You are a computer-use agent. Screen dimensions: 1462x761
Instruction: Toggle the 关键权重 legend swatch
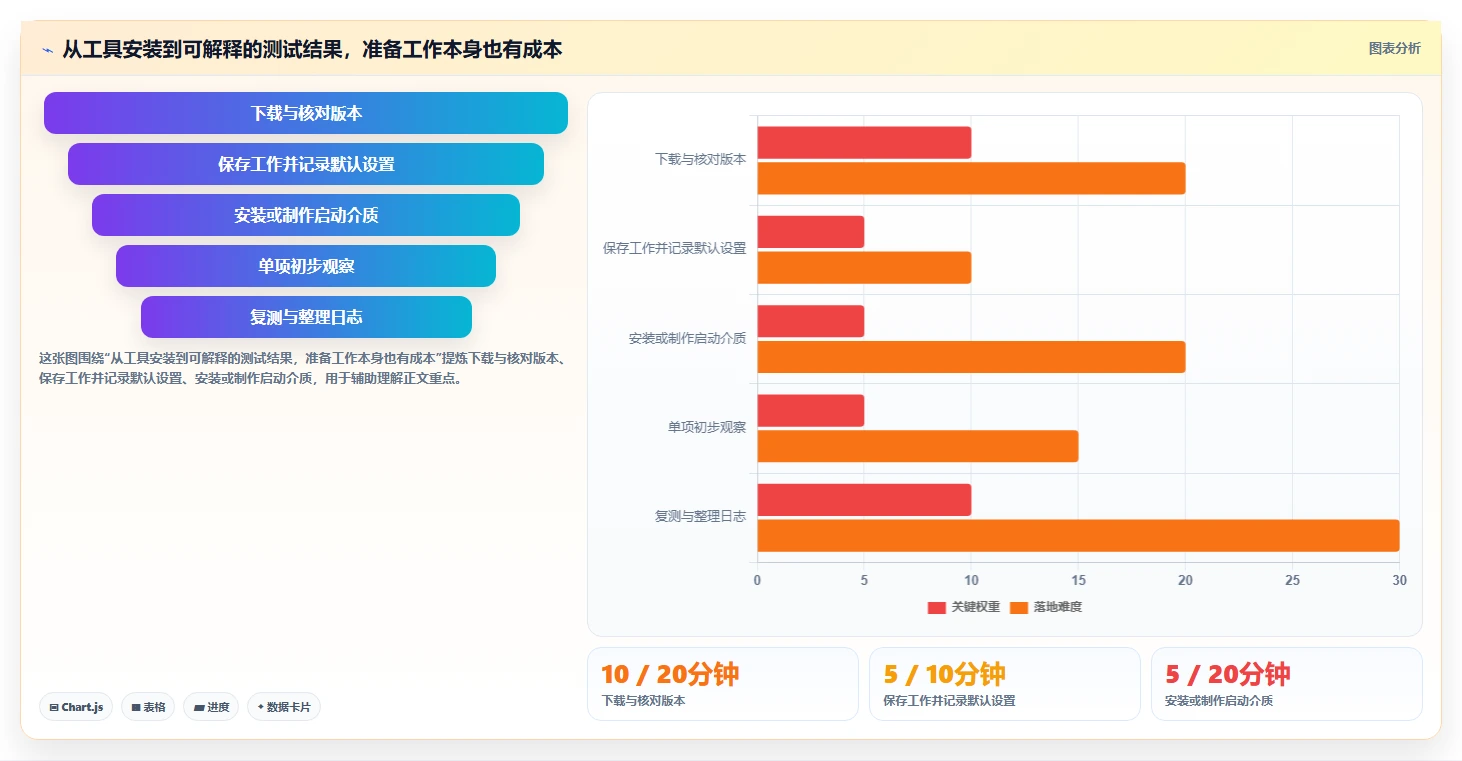coord(936,607)
